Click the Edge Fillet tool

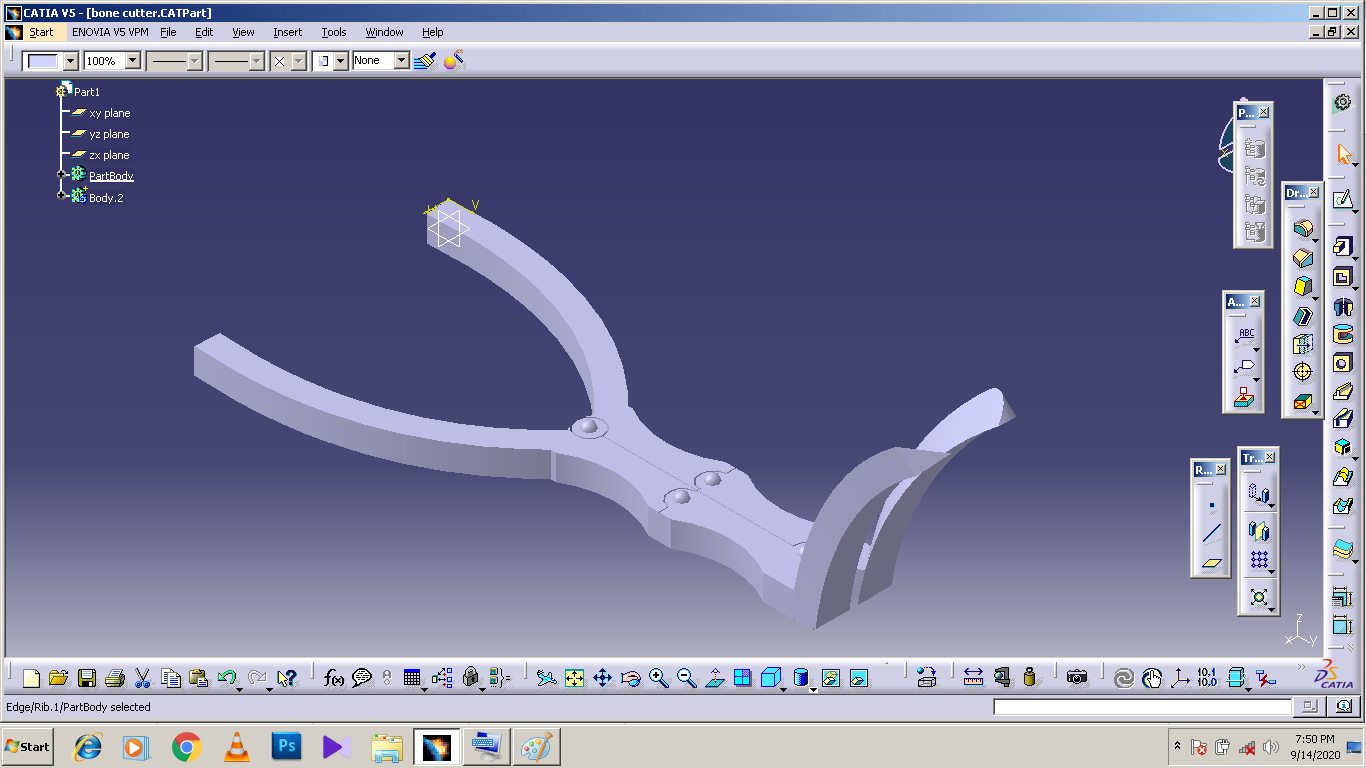(x=1302, y=229)
